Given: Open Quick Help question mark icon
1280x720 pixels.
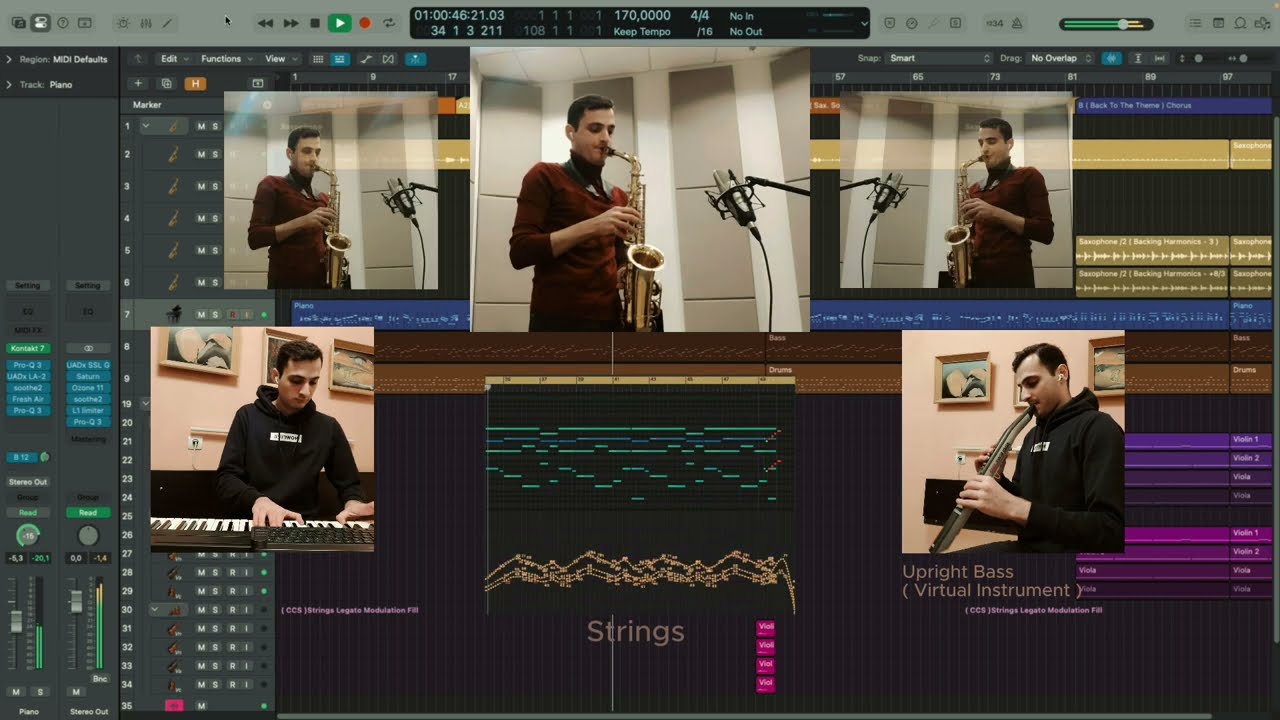Looking at the screenshot, I should point(63,23).
